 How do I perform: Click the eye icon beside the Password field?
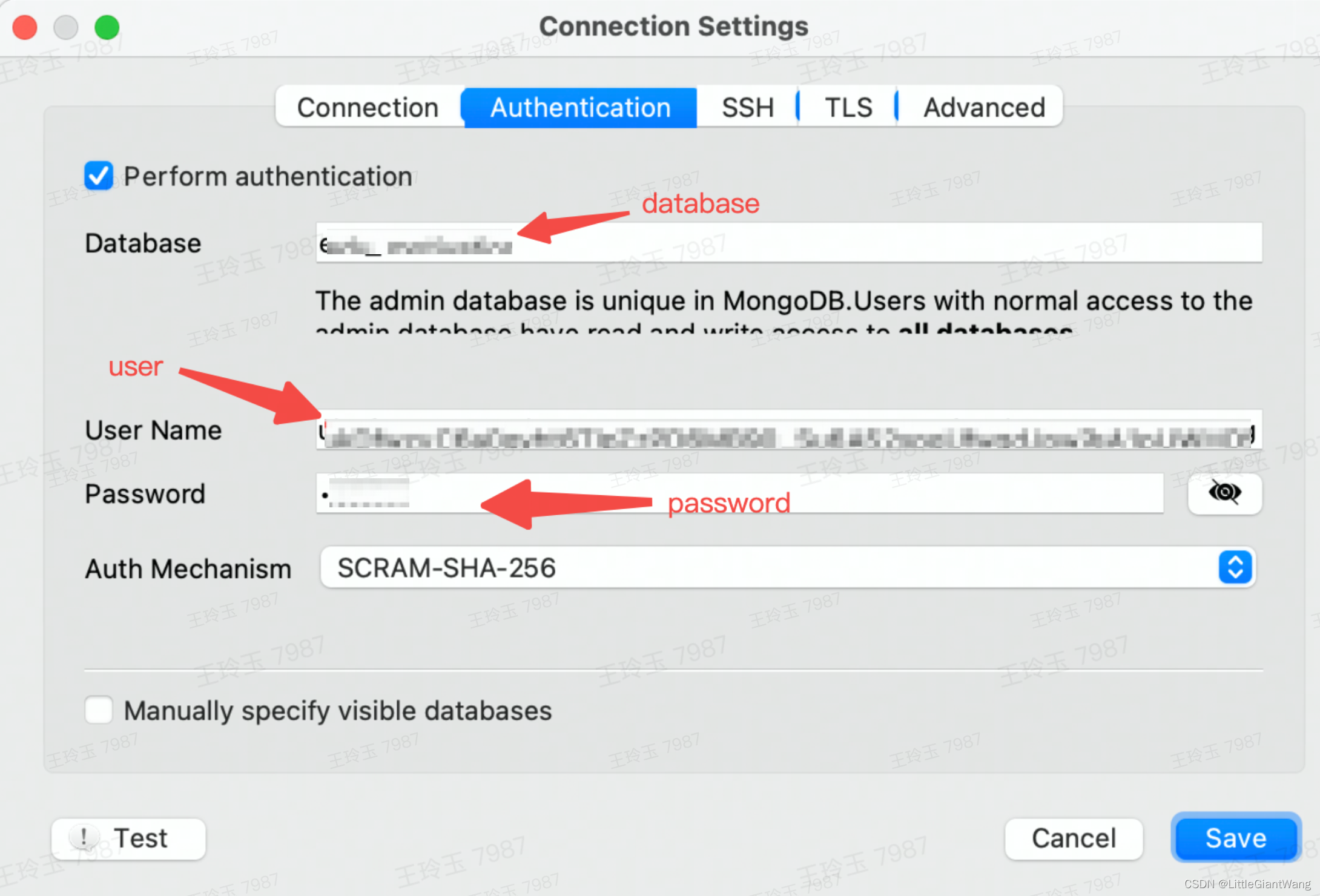pyautogui.click(x=1224, y=493)
